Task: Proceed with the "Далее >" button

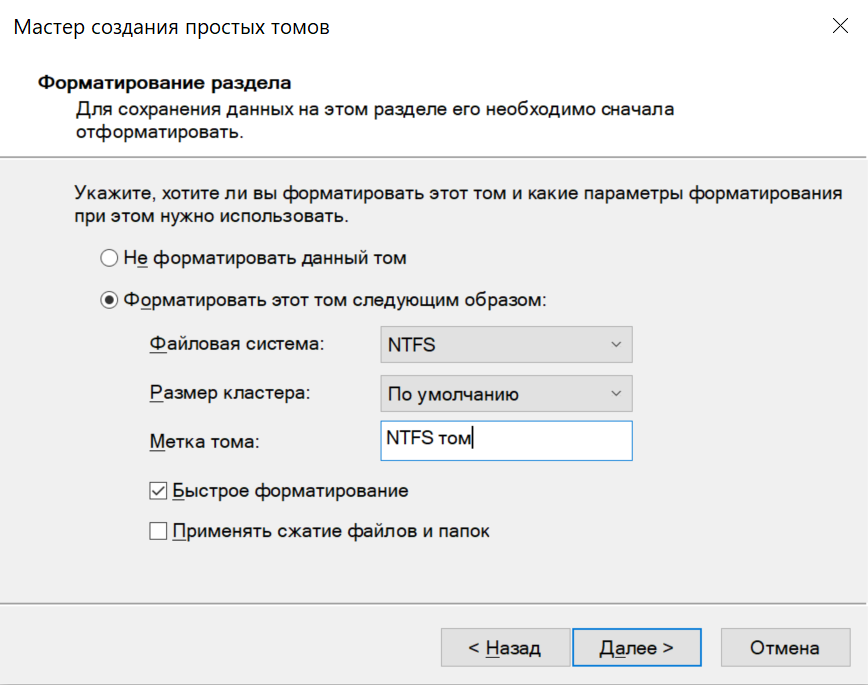Action: coord(636,648)
